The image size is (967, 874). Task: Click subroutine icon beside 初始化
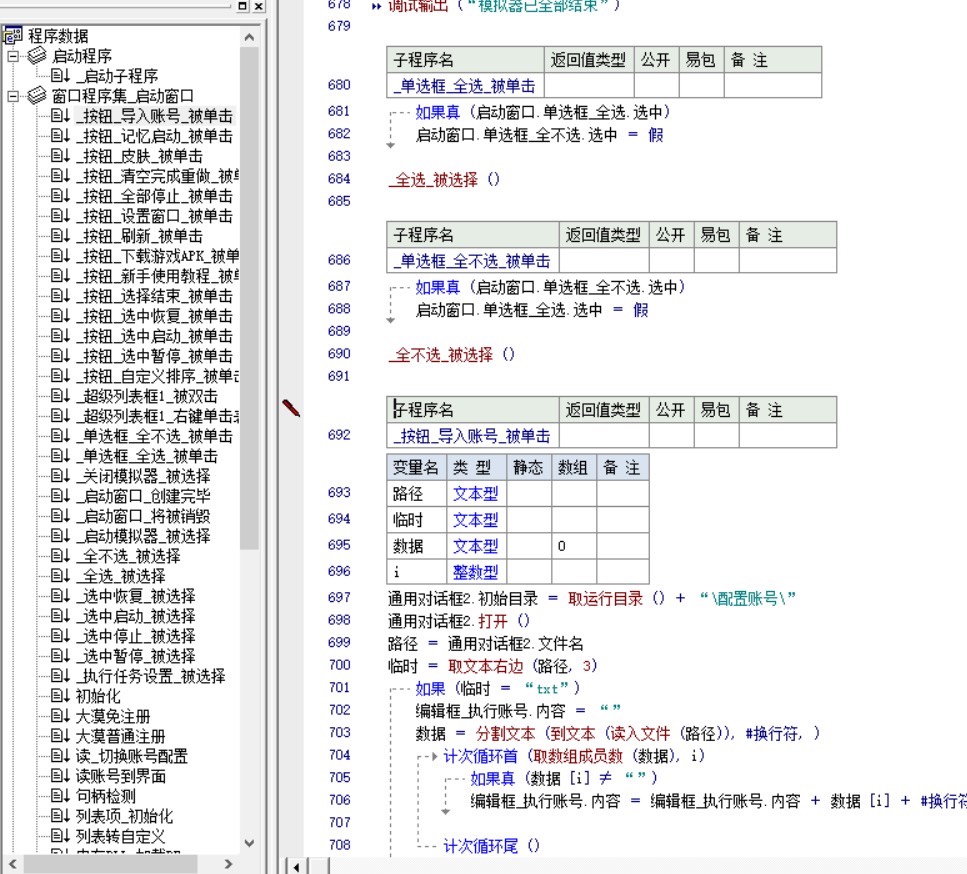tap(60, 696)
